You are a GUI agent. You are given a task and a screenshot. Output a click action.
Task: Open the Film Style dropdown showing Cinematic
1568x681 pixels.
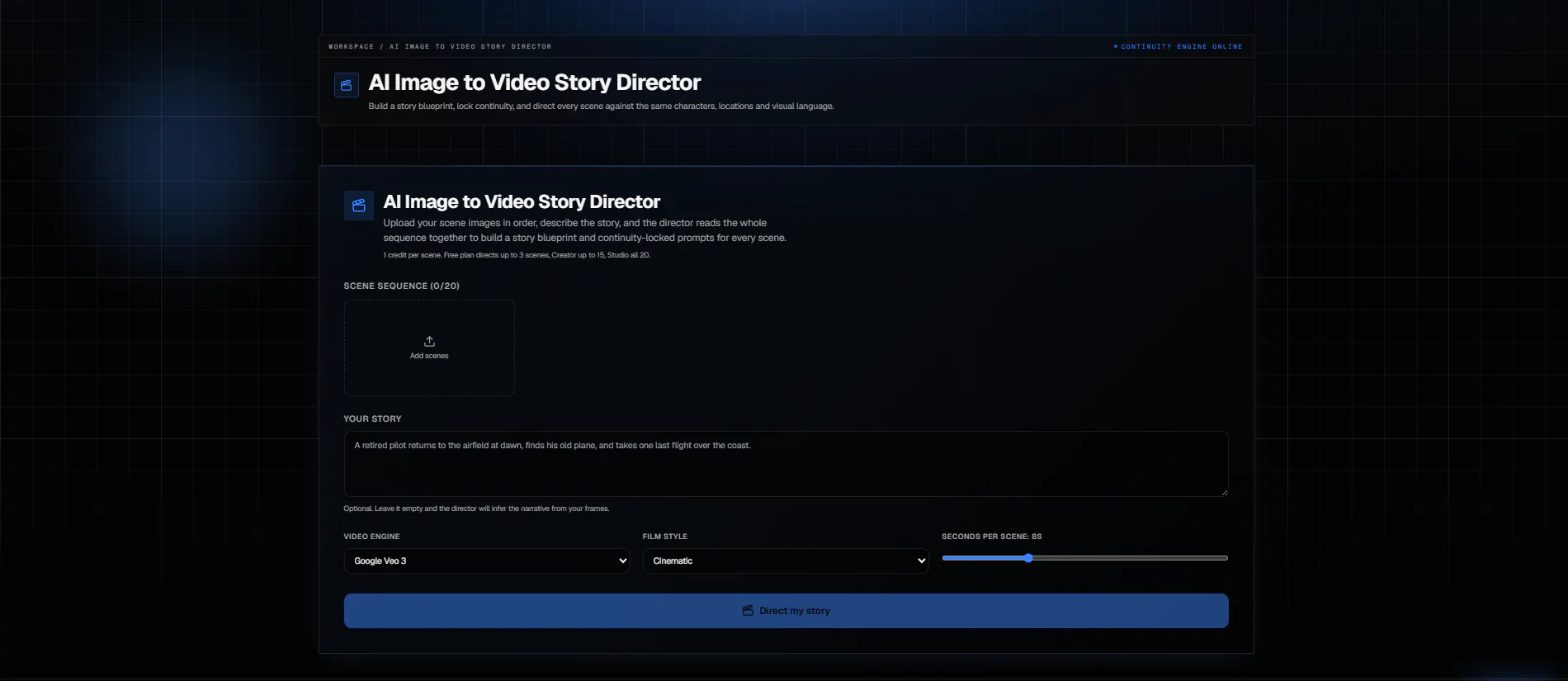click(x=786, y=560)
